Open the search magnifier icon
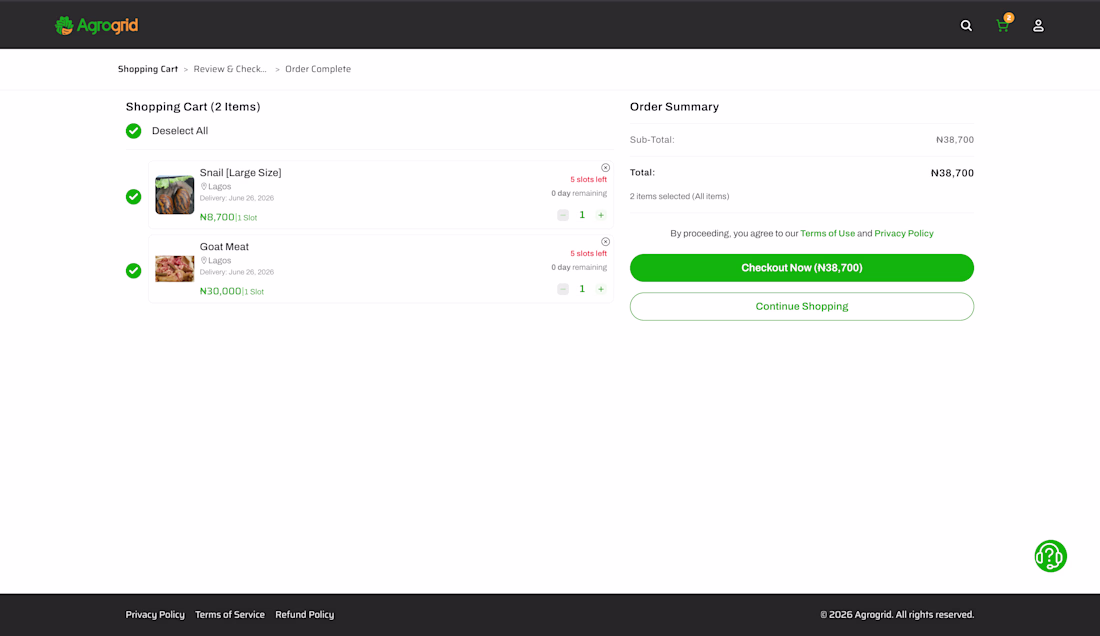This screenshot has height=636, width=1100. click(966, 26)
